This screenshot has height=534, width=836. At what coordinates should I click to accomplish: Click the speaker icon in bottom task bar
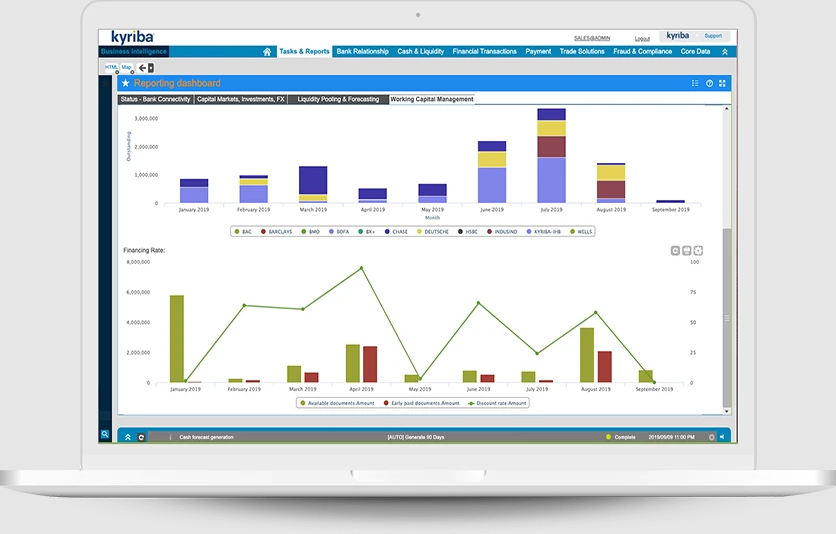[722, 437]
